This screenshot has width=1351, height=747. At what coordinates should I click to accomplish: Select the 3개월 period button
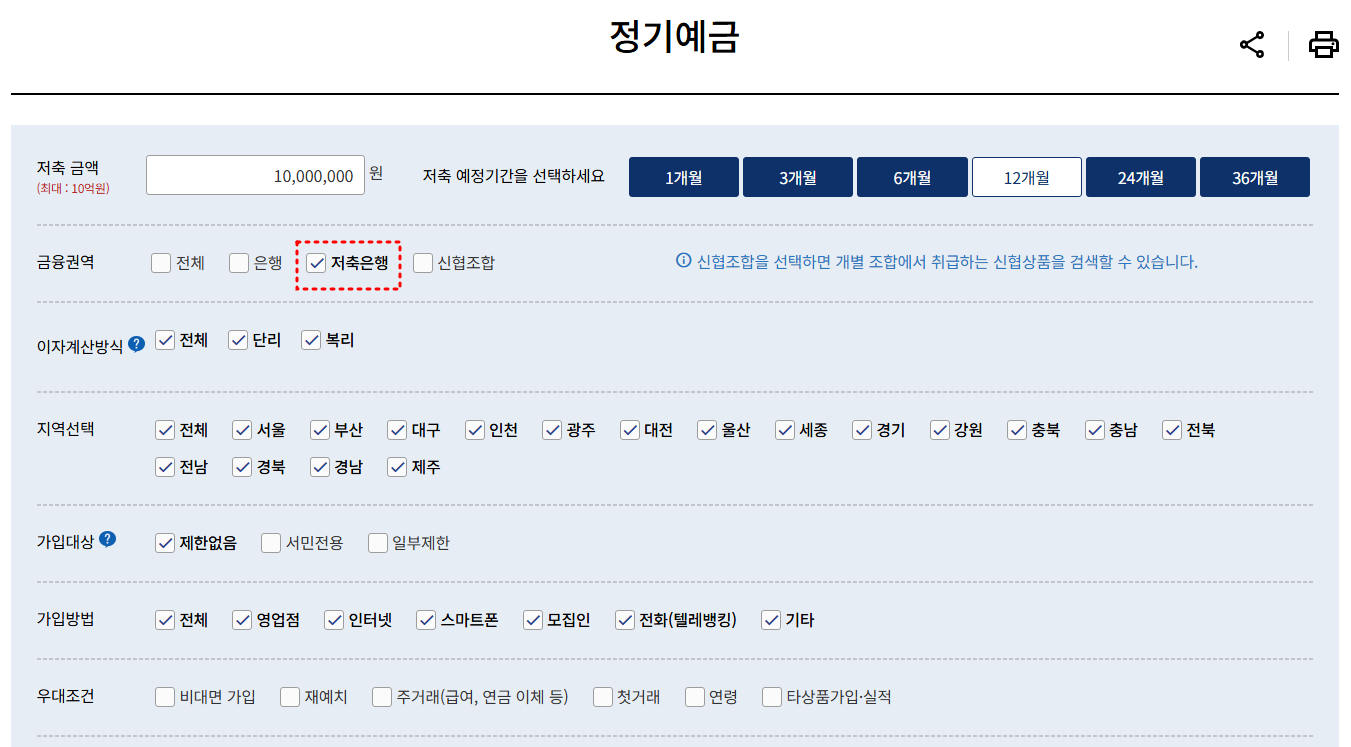click(x=798, y=177)
